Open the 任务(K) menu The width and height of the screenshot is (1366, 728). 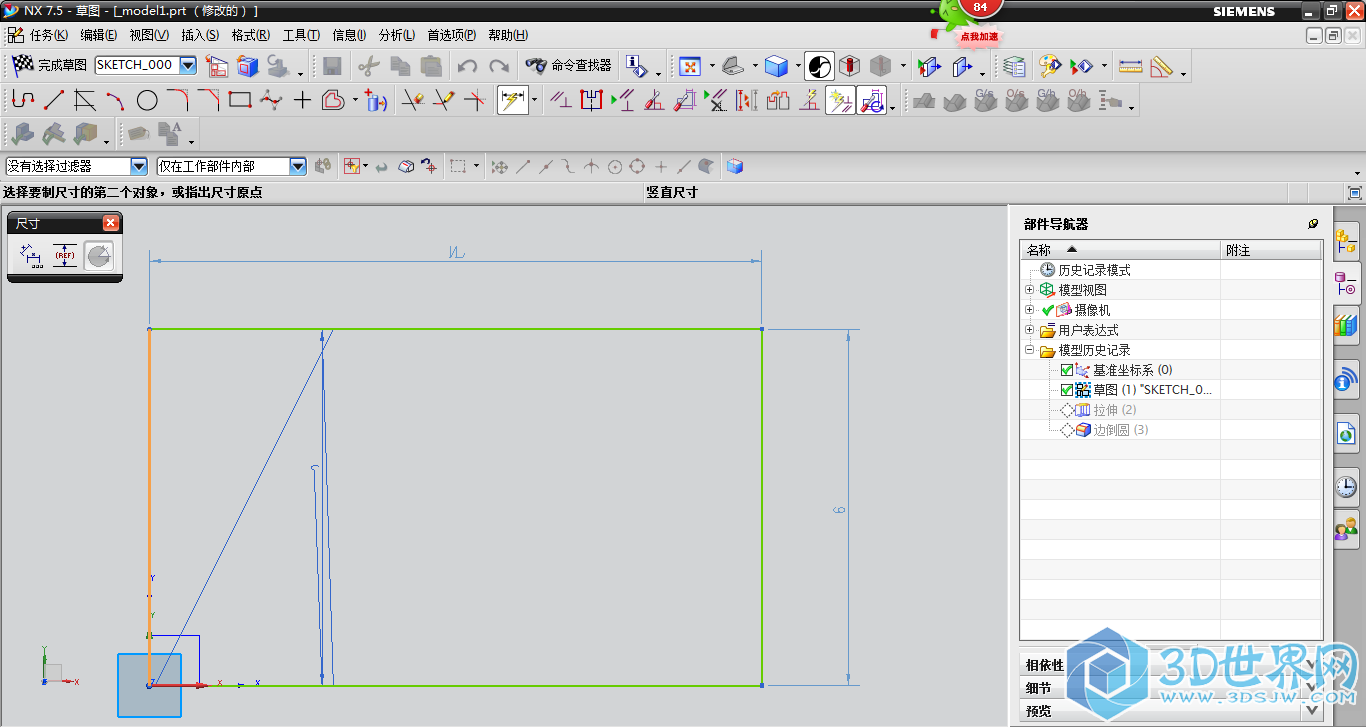(48, 35)
